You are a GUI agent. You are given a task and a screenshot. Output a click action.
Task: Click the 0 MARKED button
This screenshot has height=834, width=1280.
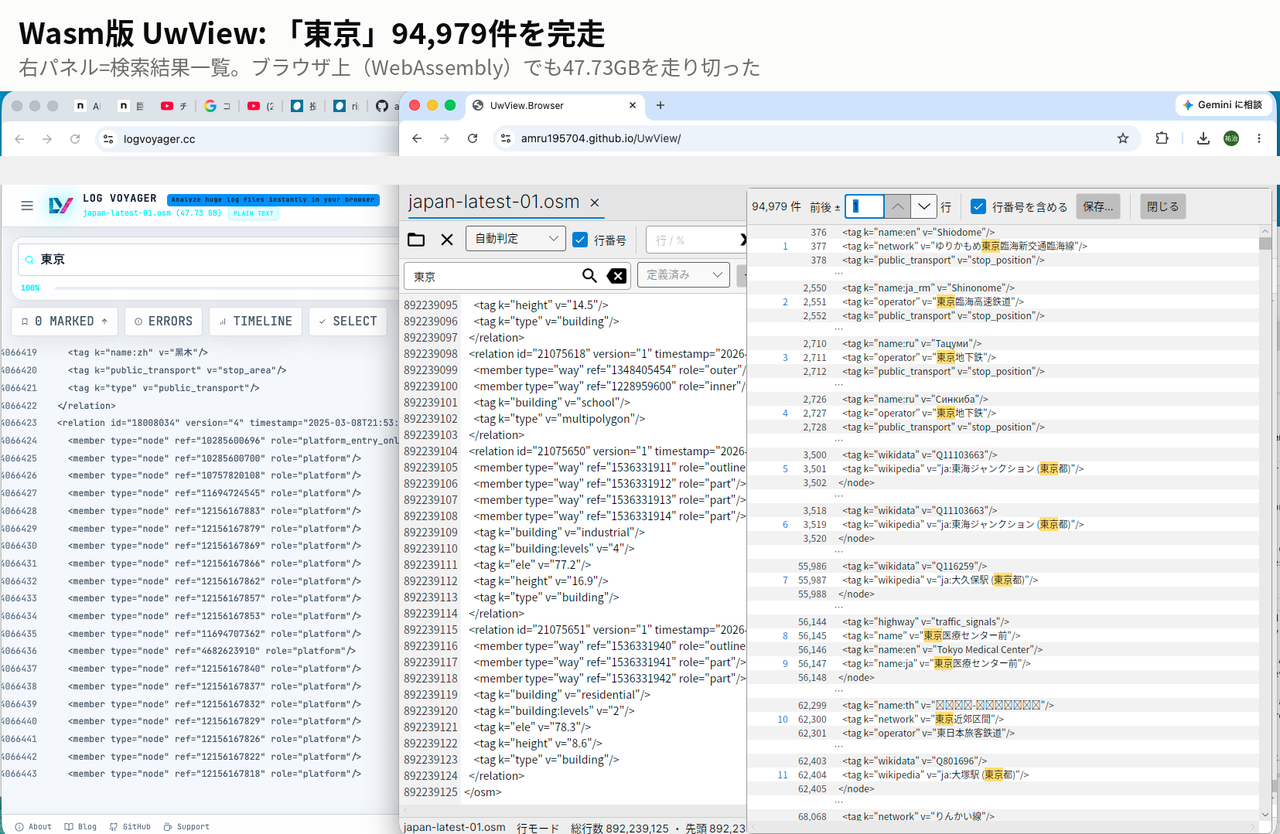click(x=64, y=321)
